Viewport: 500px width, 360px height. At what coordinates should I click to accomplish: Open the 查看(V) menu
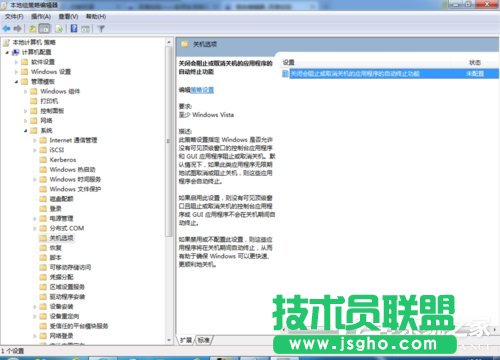(x=68, y=16)
